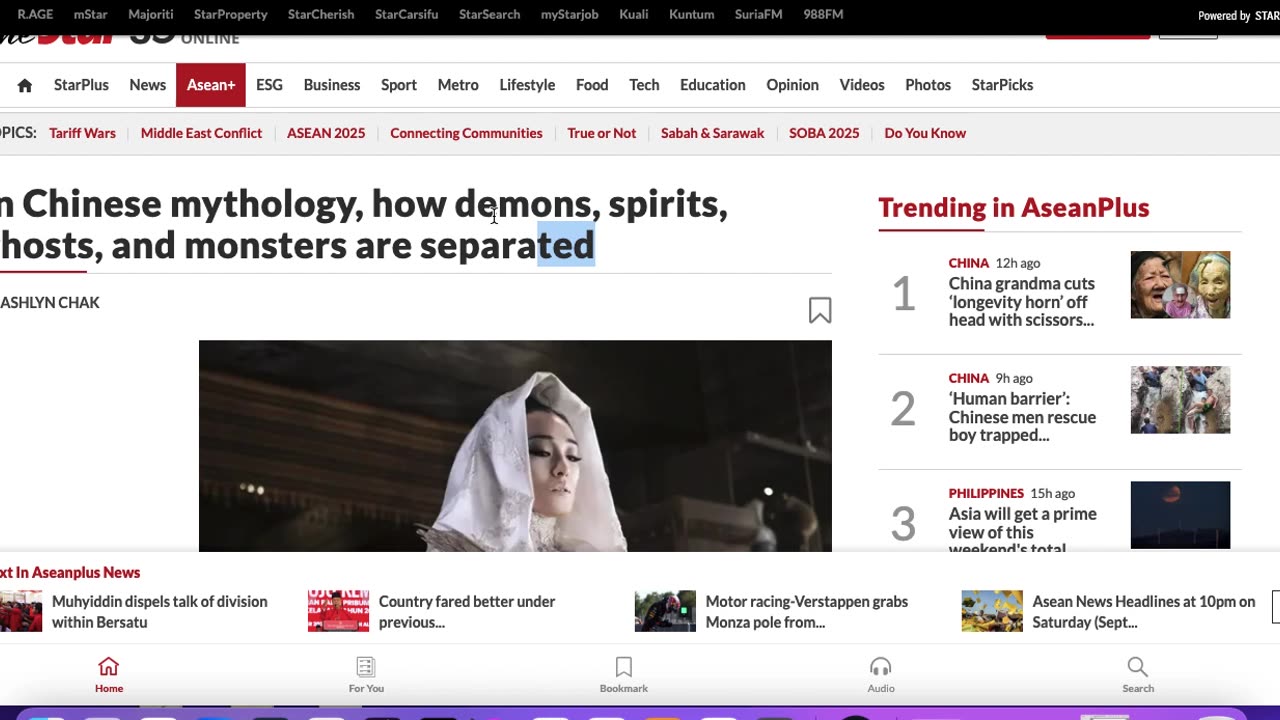Open 'Muhyiddin dispels talk of division' story
Screen dimensions: 1280x720
coord(160,612)
